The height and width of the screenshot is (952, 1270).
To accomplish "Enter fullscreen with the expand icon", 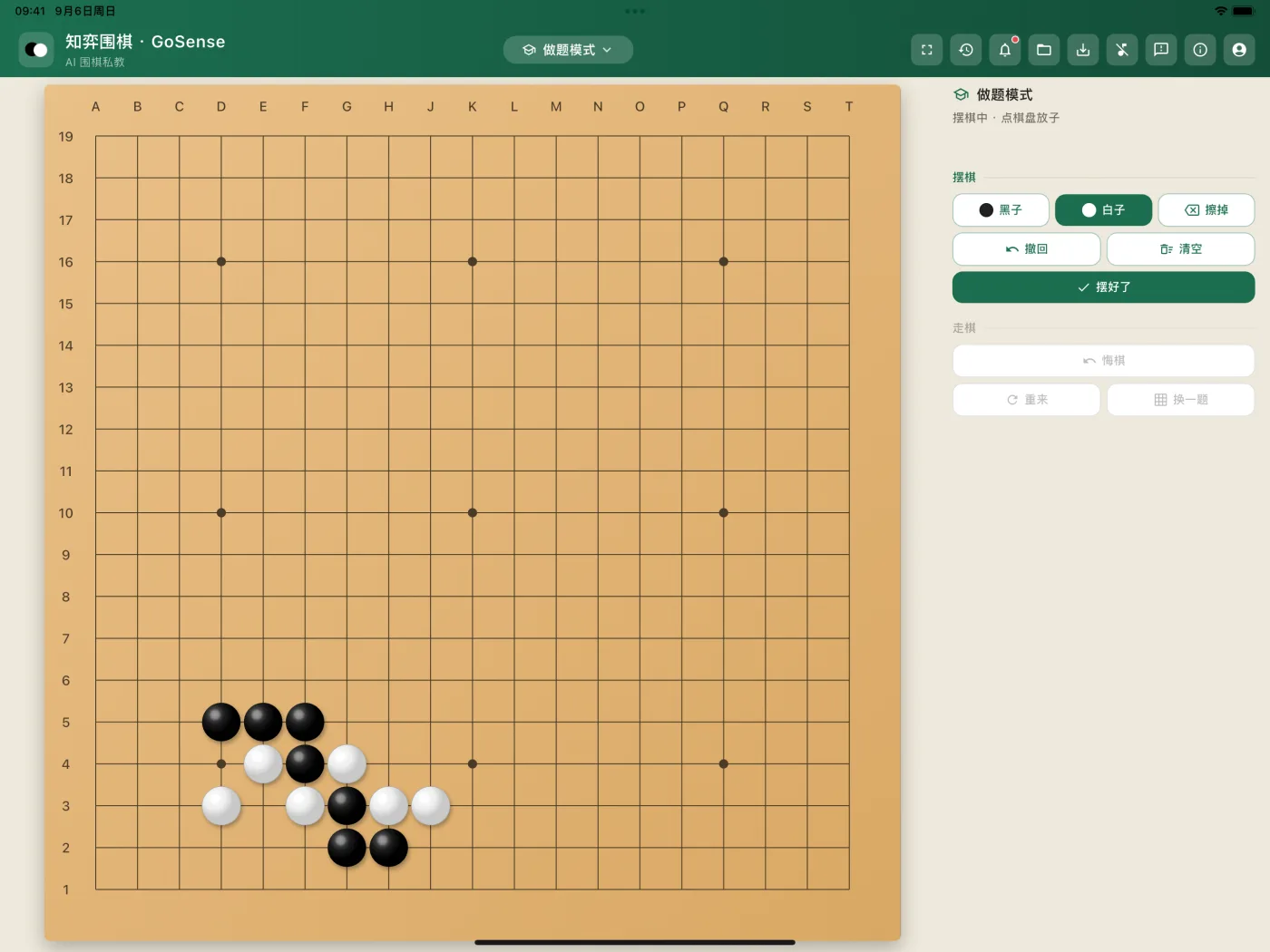I will pyautogui.click(x=927, y=50).
